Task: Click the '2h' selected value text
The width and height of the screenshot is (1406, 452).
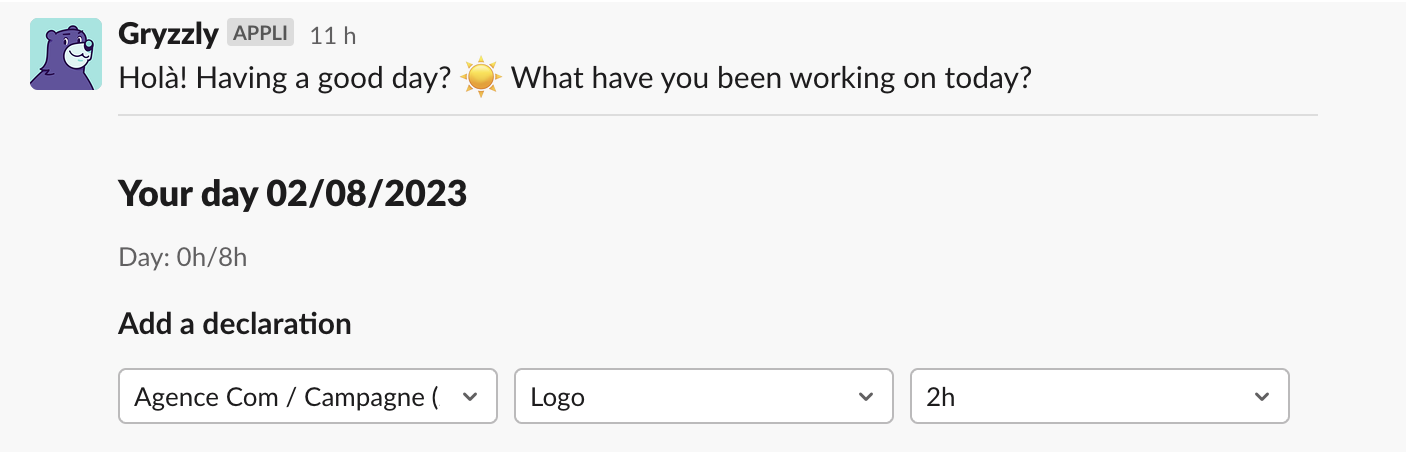Action: click(x=941, y=397)
